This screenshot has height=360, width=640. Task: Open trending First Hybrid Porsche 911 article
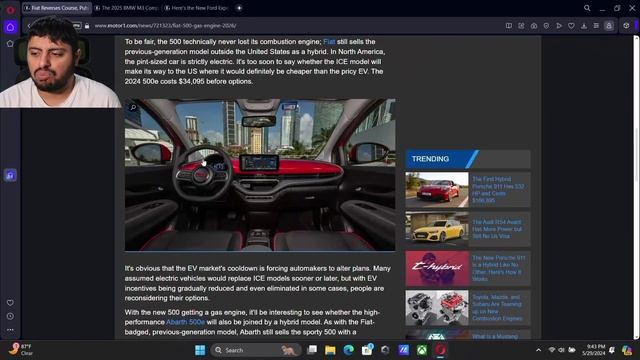click(x=498, y=190)
